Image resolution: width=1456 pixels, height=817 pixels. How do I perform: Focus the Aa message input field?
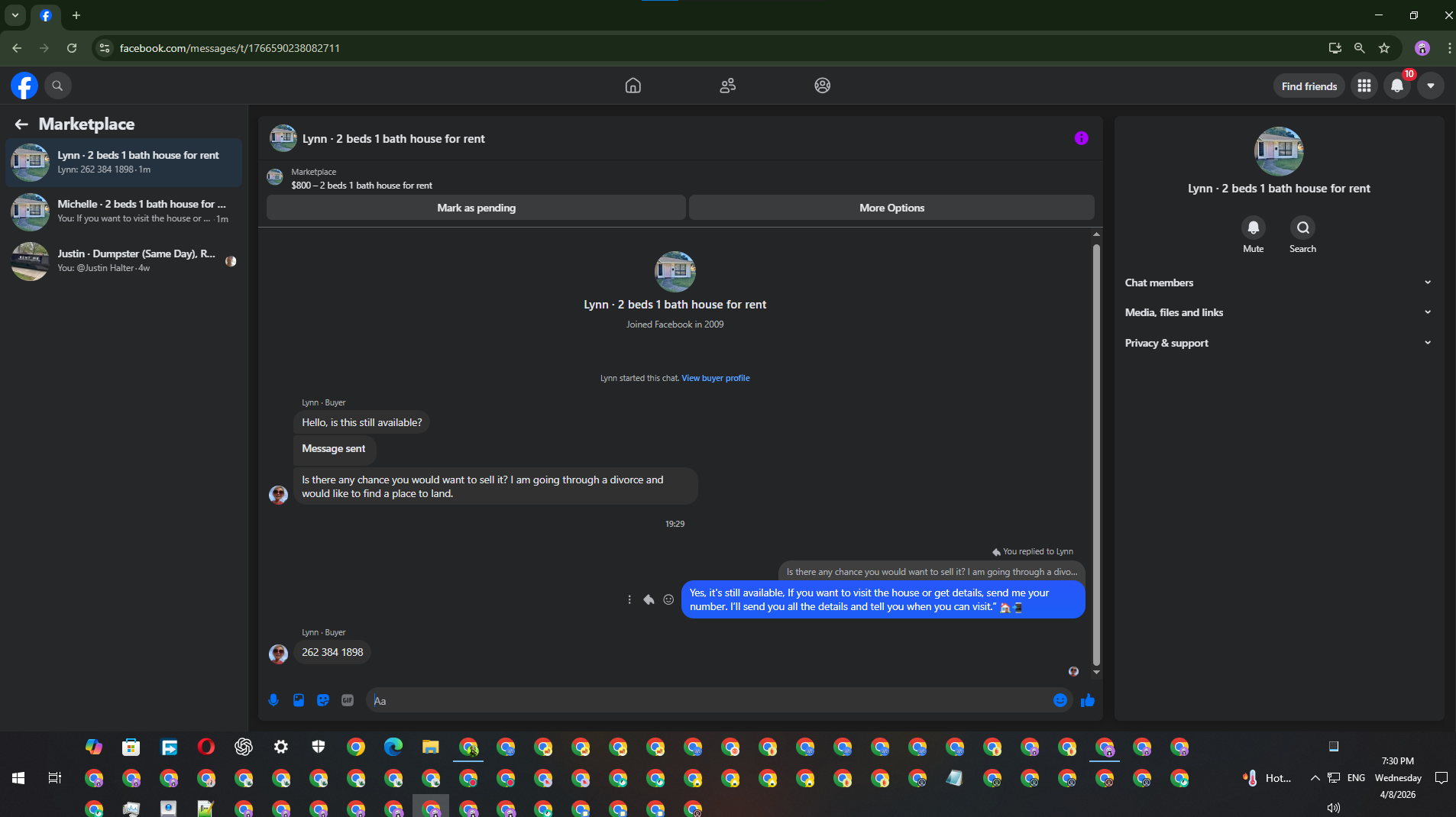point(710,700)
